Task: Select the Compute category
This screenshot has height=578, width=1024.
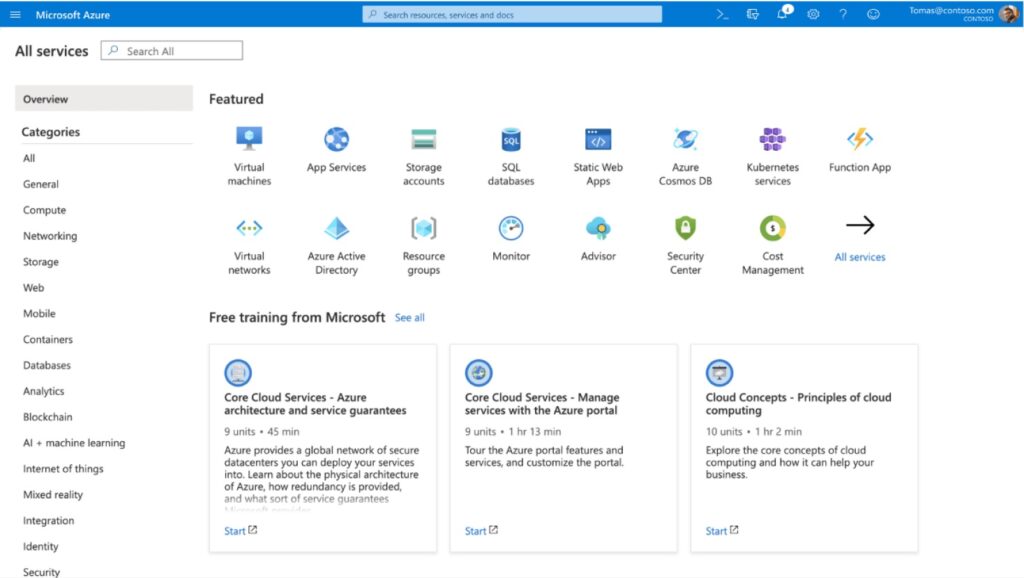Action: coord(44,210)
